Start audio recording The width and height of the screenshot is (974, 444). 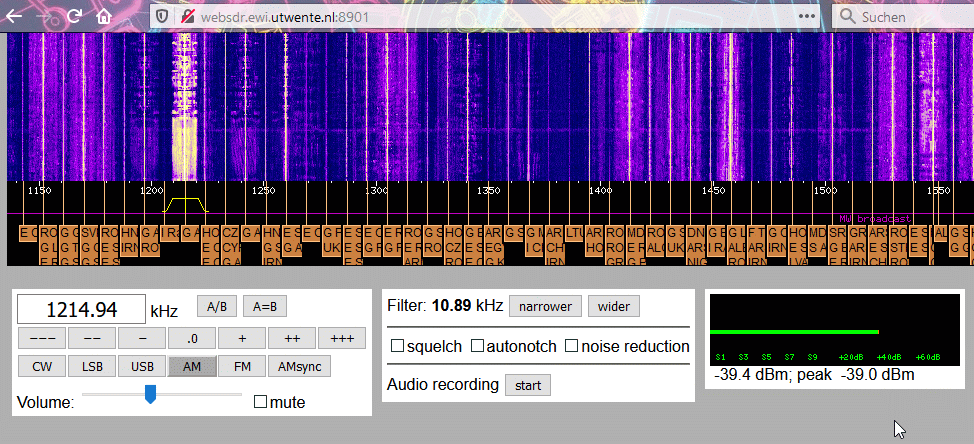(x=528, y=385)
